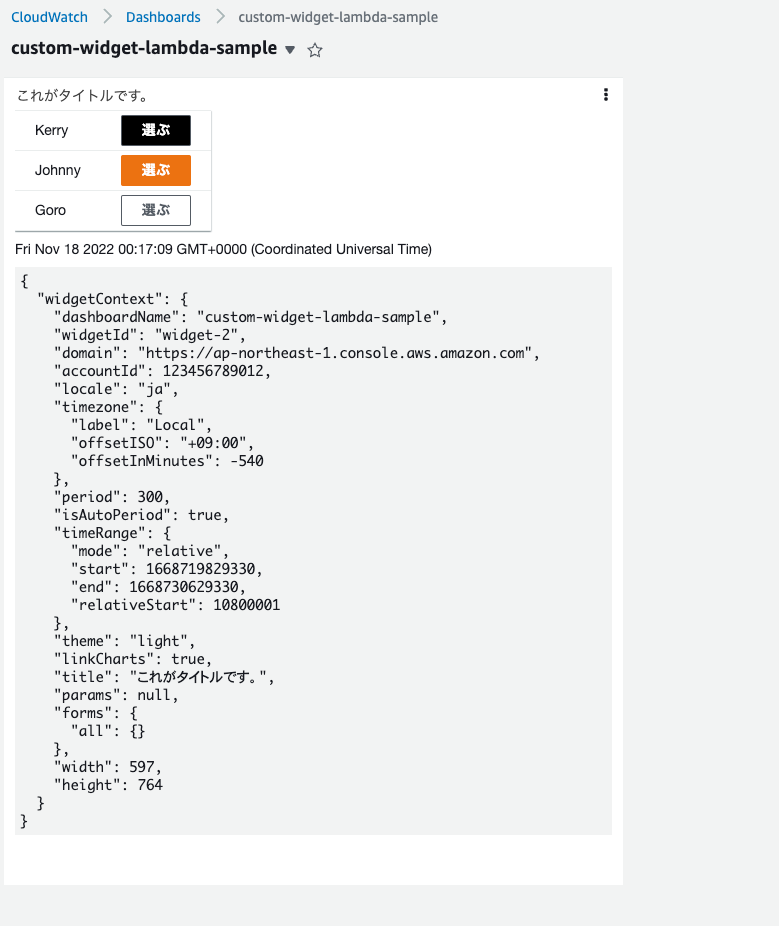The width and height of the screenshot is (779, 926).
Task: Expand the dashboard name dropdown caret
Action: [x=289, y=50]
